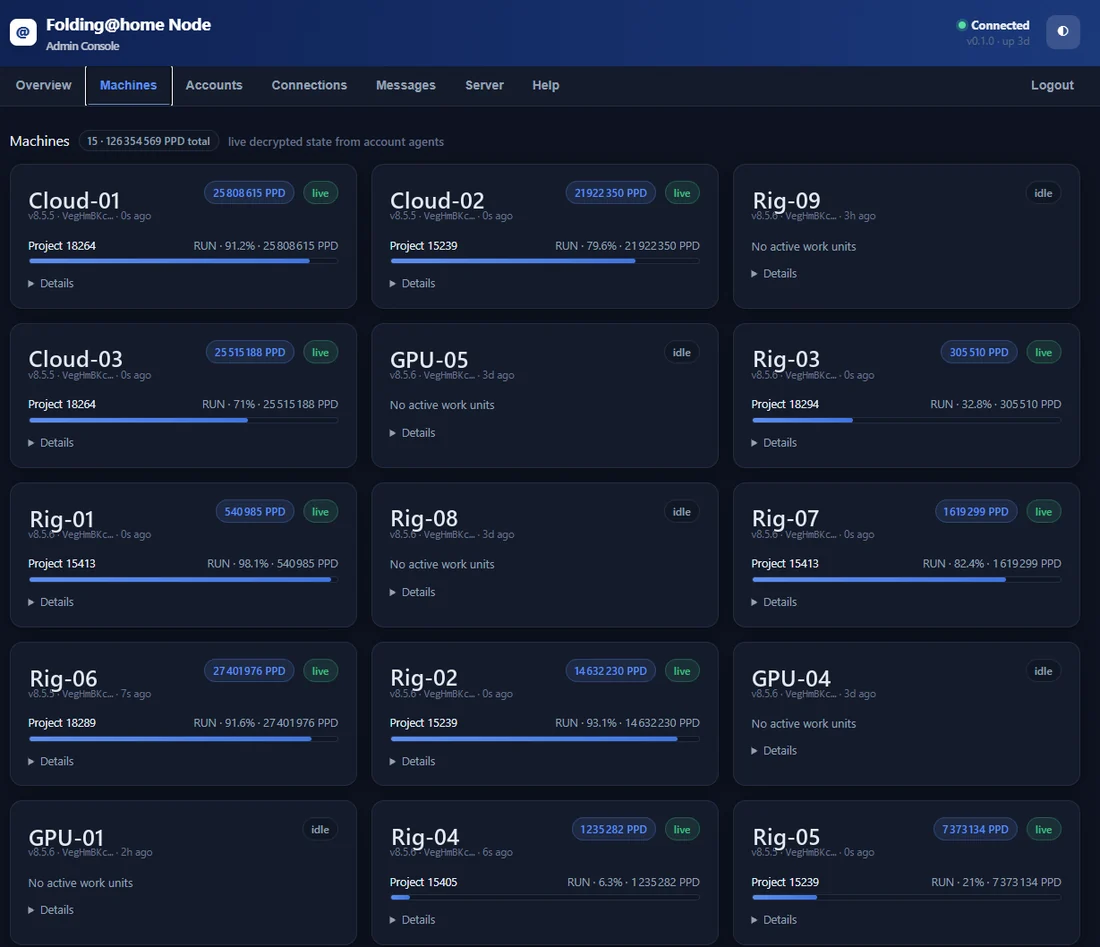Click the 1 619 299 PPD badge on Rig-07

[x=975, y=511]
